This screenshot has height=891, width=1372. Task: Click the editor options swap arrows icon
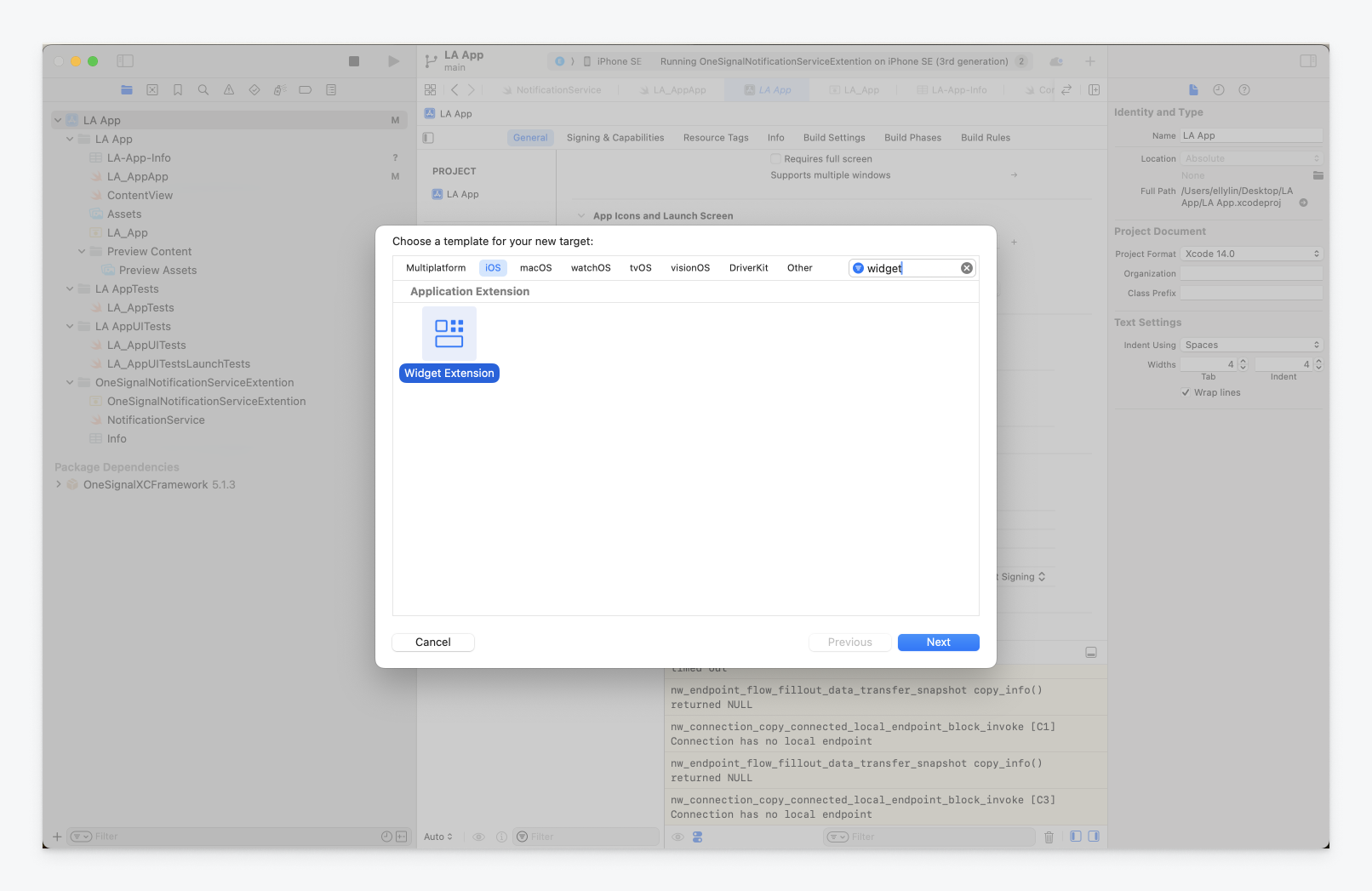coord(1066,89)
